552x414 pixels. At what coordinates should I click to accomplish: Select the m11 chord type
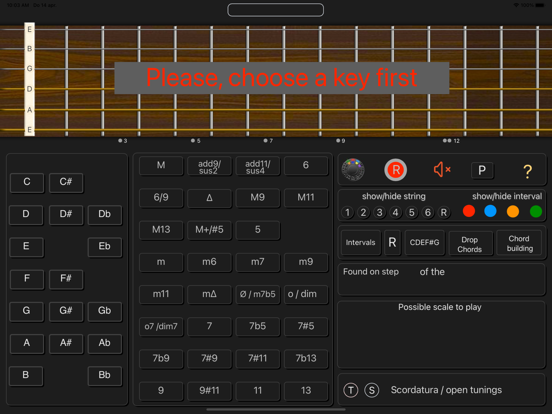point(161,294)
